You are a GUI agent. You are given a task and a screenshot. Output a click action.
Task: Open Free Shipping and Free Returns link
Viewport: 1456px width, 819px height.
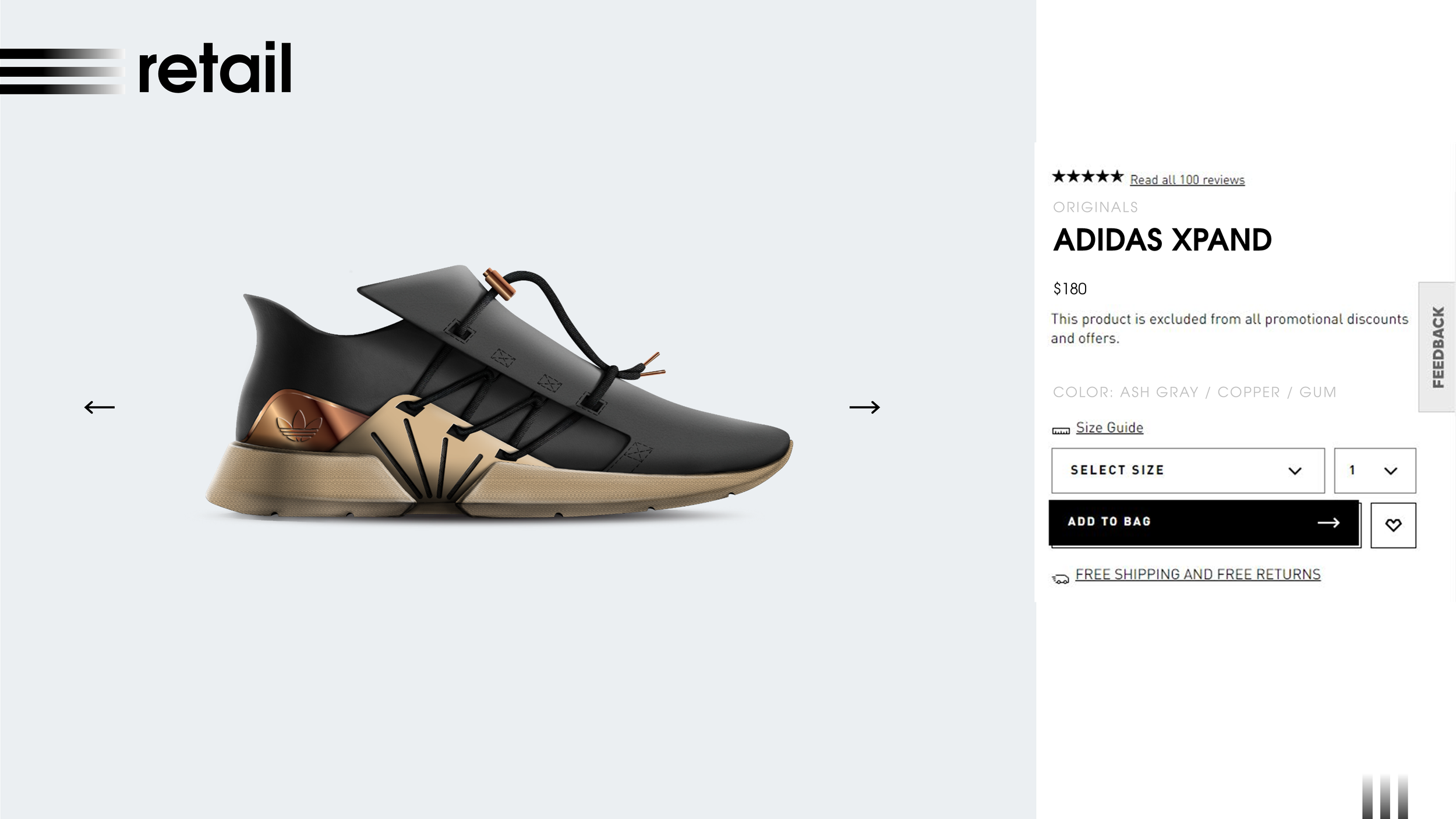click(1197, 574)
